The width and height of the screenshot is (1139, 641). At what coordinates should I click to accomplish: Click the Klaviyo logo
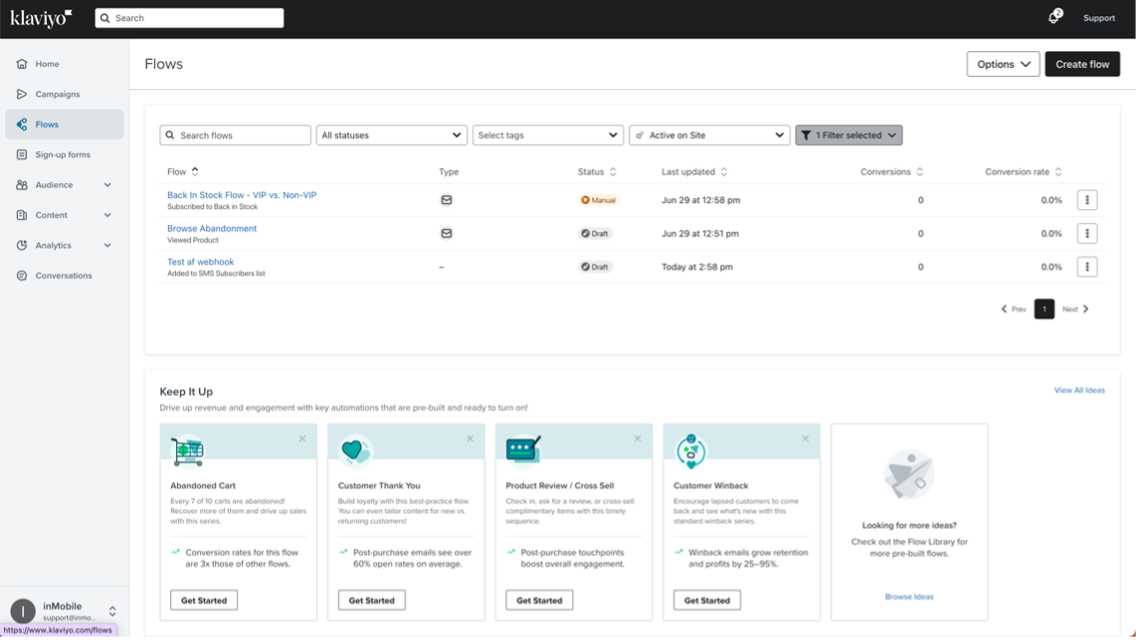click(41, 17)
